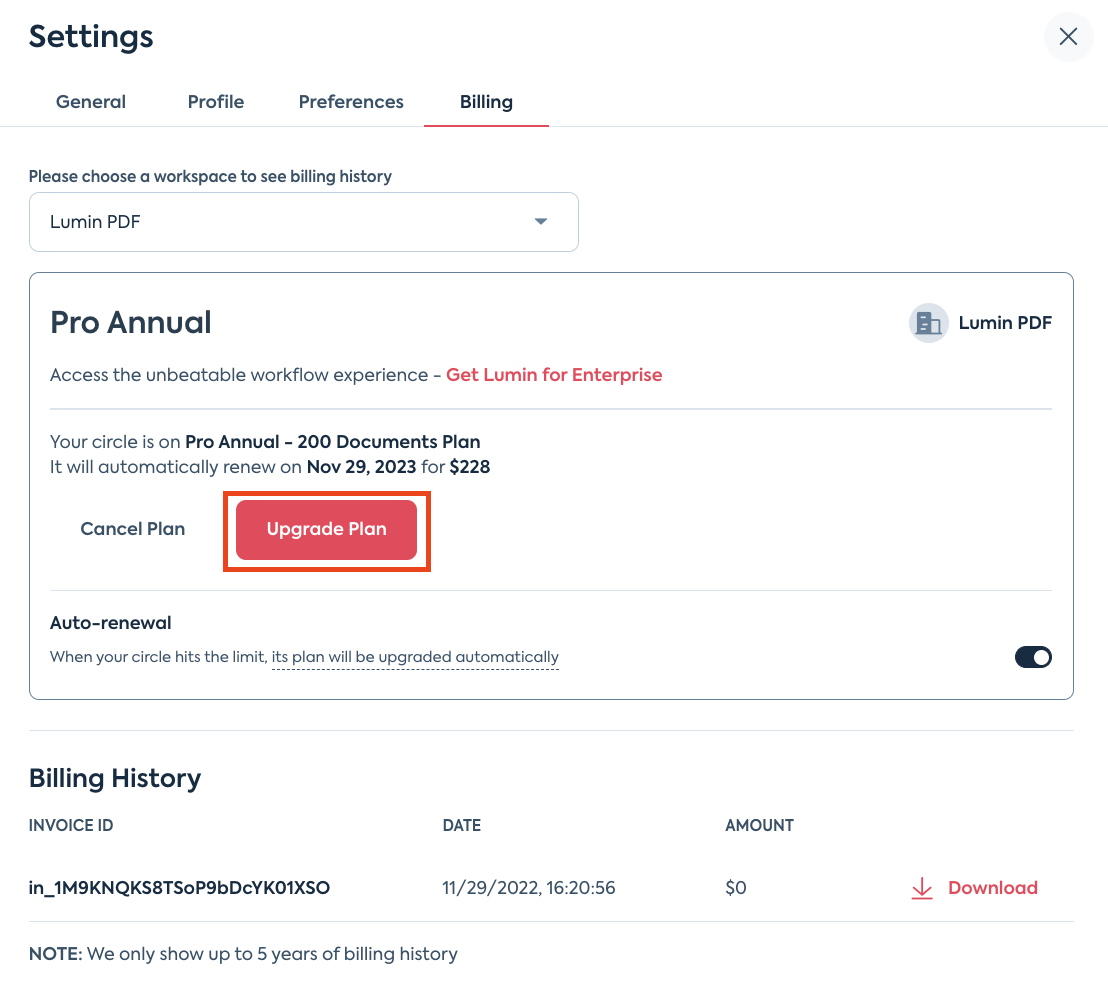Image resolution: width=1108 pixels, height=996 pixels.
Task: Click the Pro Annual plan heading
Action: (x=131, y=323)
